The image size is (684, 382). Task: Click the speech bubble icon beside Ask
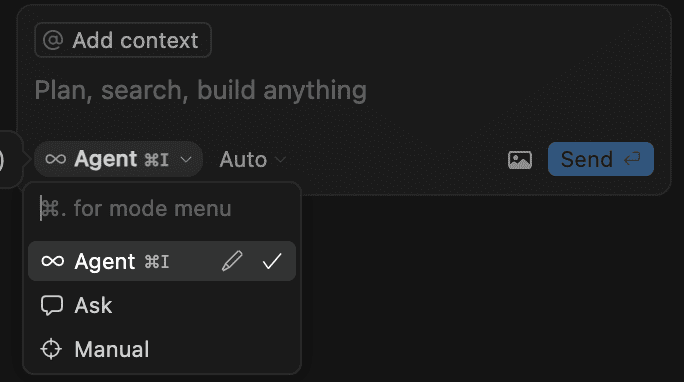pyautogui.click(x=52, y=305)
